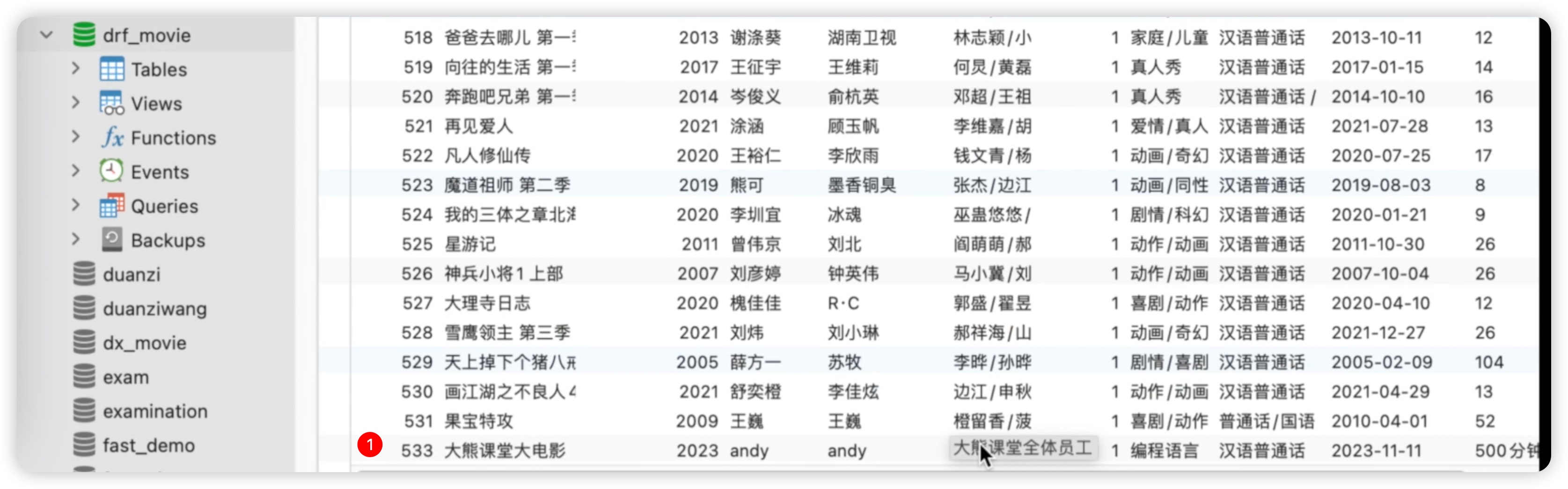This screenshot has width=1568, height=489.
Task: Click the Backups icon
Action: coord(112,239)
